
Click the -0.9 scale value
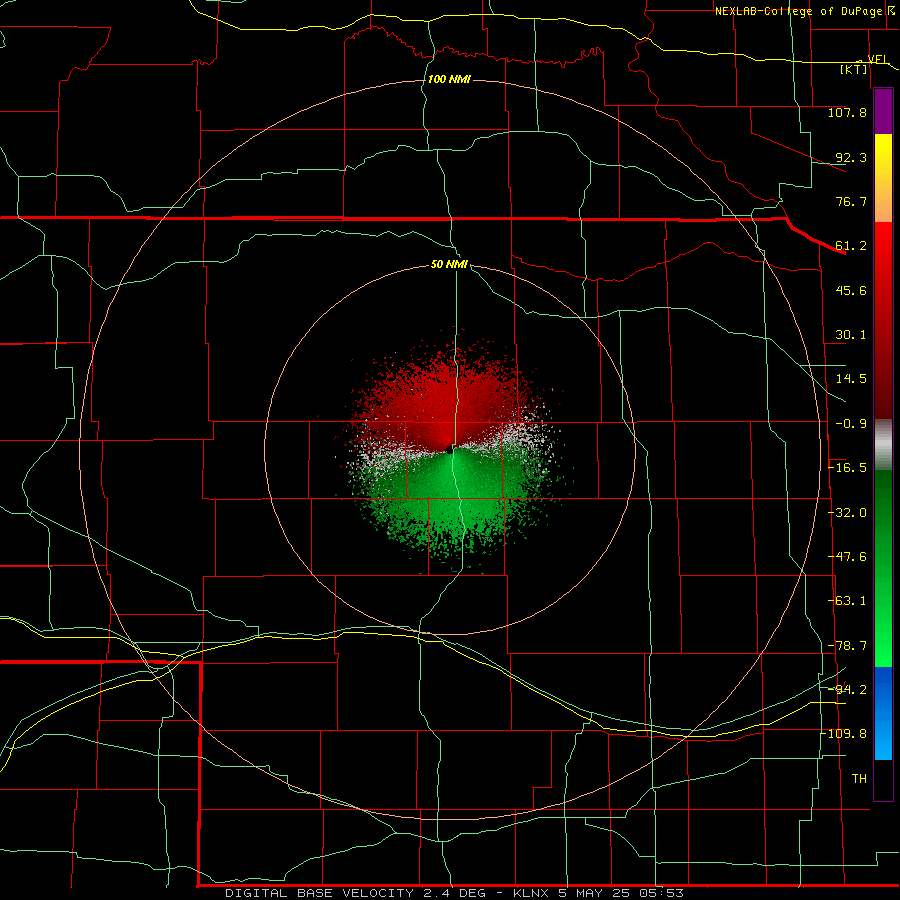coord(851,424)
